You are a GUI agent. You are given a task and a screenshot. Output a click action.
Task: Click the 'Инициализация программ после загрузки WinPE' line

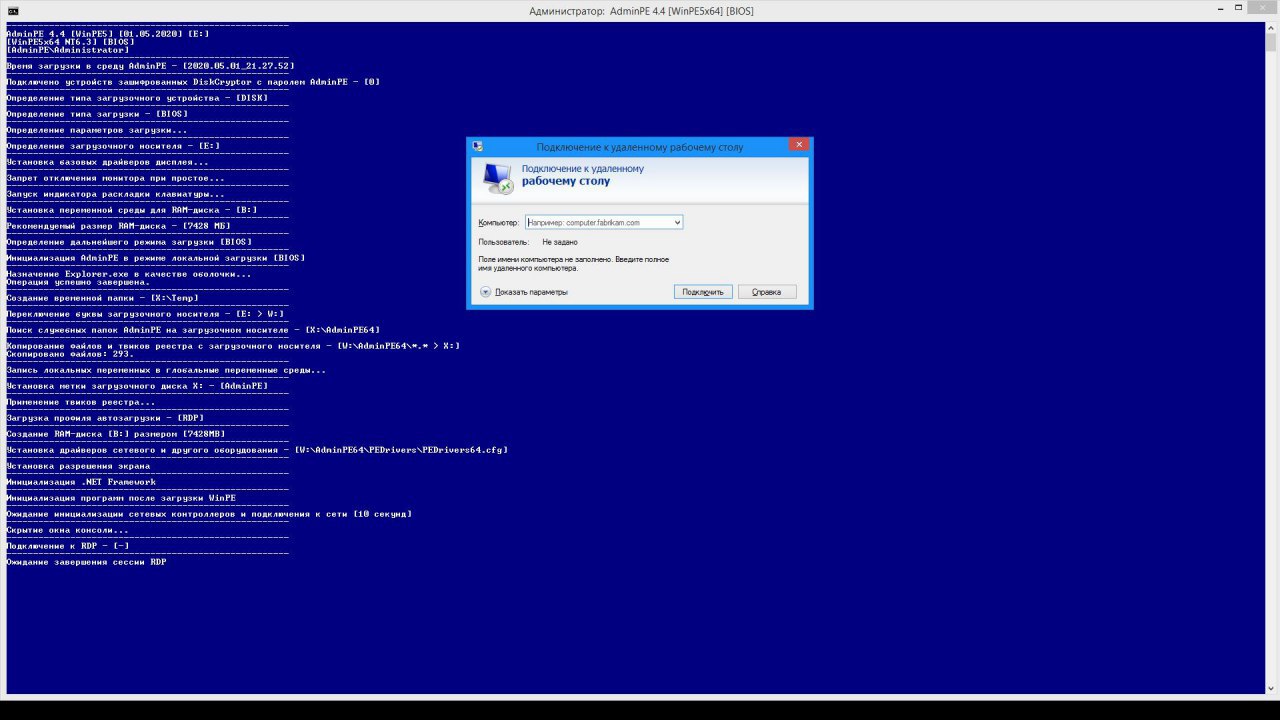click(x=121, y=498)
